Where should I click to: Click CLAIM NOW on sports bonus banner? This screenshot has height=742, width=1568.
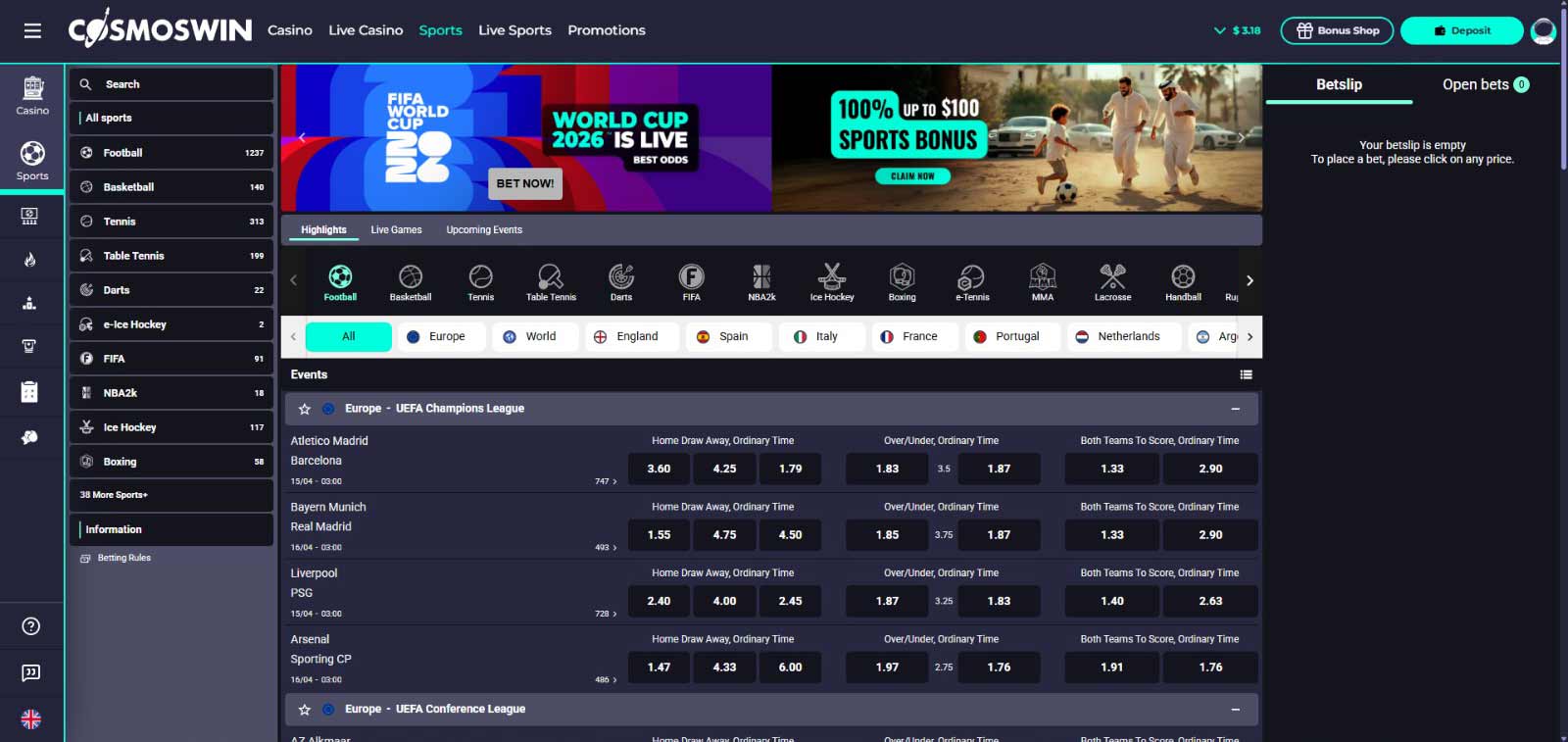pyautogui.click(x=912, y=176)
